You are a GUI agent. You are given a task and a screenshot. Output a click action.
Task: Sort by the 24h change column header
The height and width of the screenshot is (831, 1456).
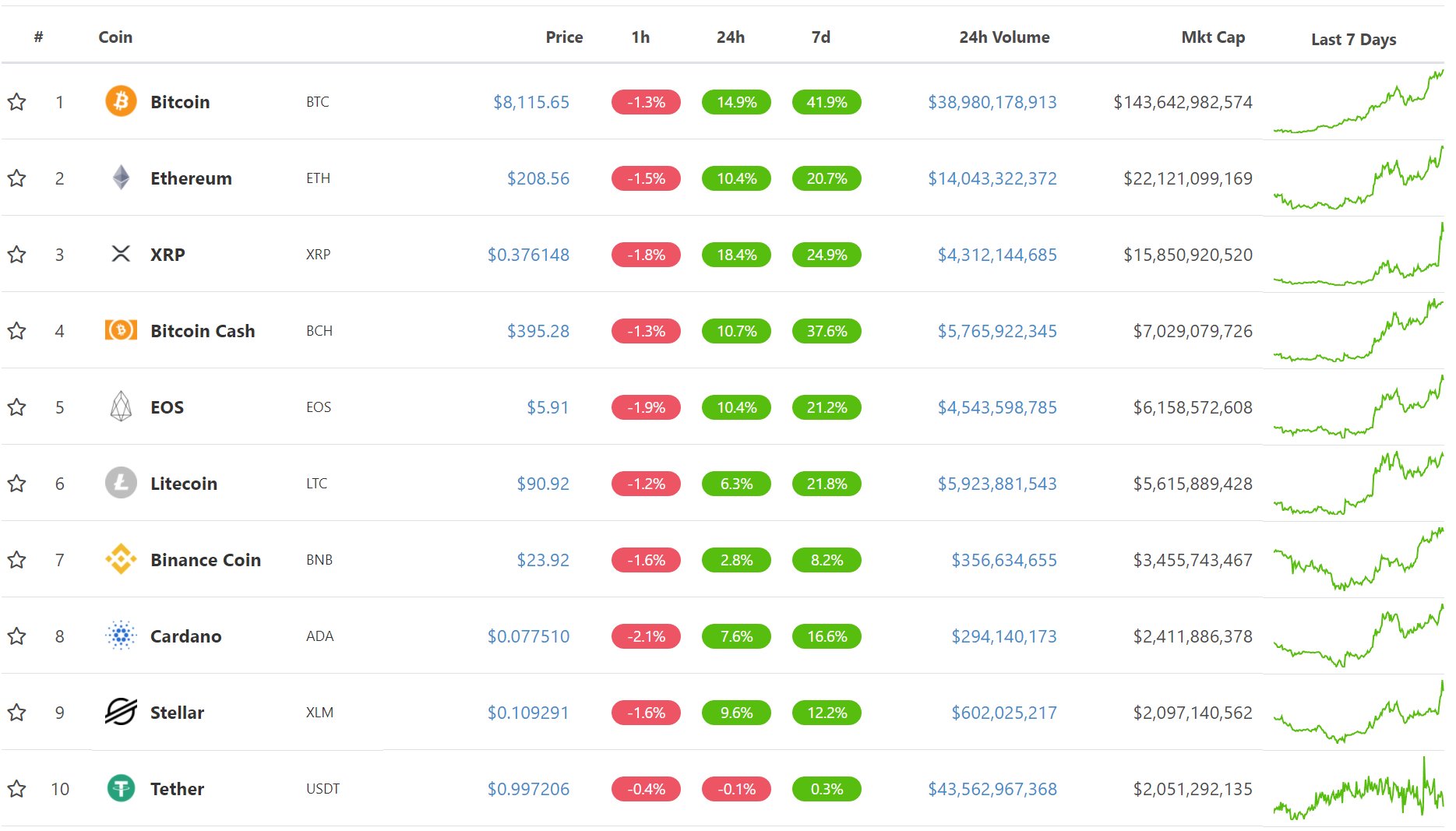pyautogui.click(x=731, y=37)
